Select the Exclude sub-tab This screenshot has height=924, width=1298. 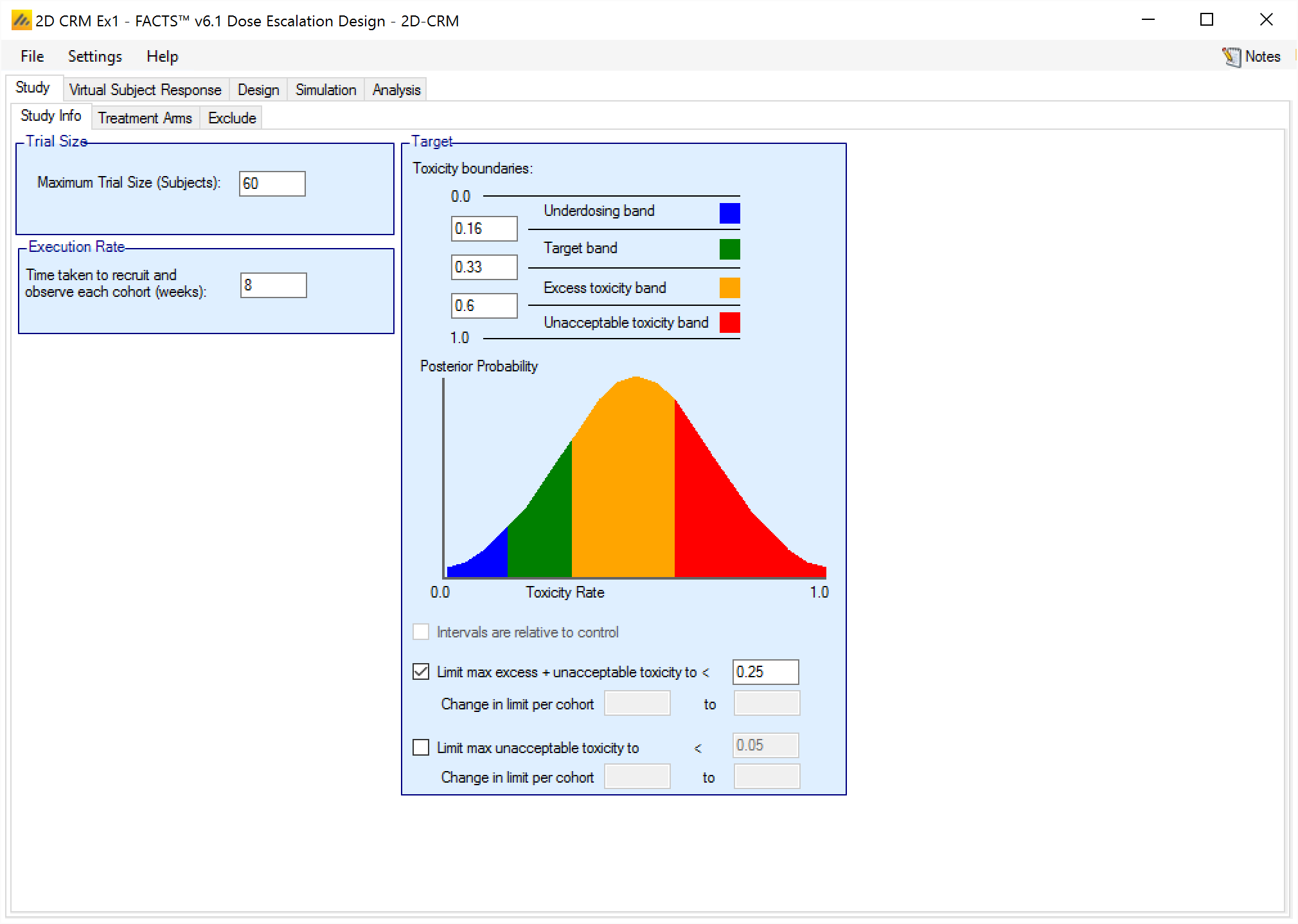pyautogui.click(x=231, y=118)
